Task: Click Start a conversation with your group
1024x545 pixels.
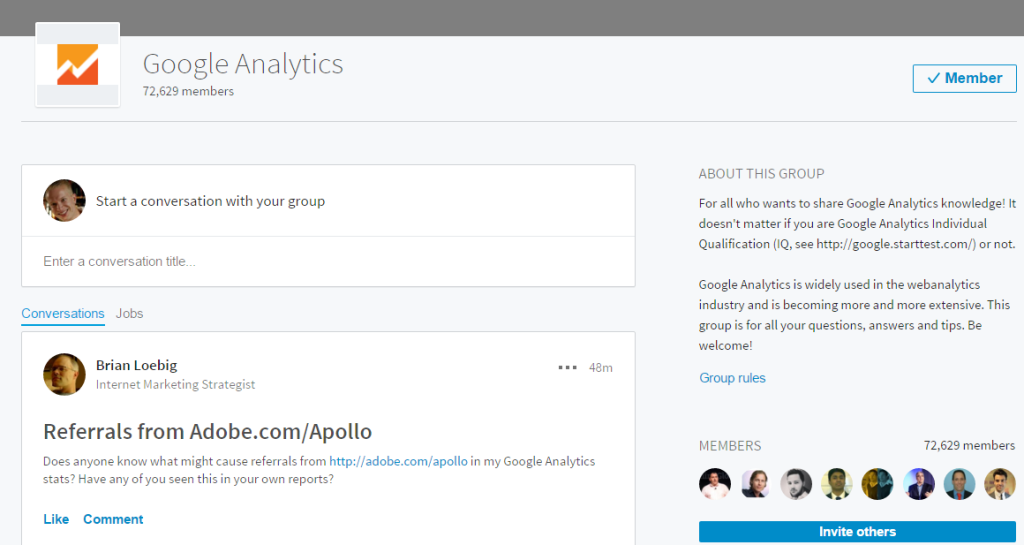Action: (210, 201)
